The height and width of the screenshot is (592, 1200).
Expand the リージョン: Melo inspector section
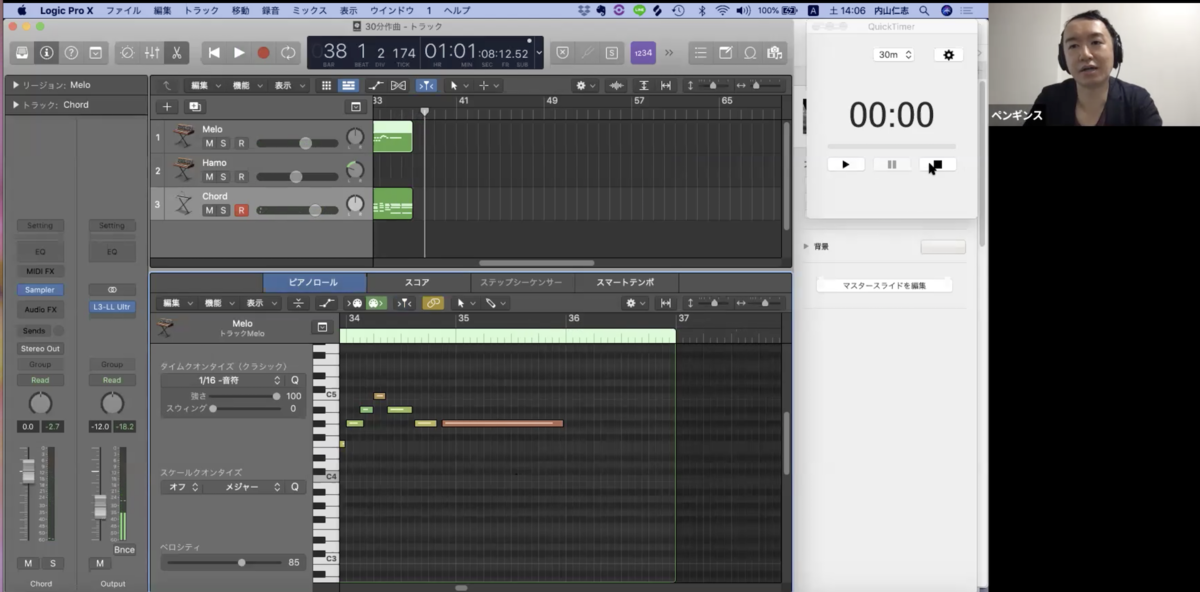[16, 85]
